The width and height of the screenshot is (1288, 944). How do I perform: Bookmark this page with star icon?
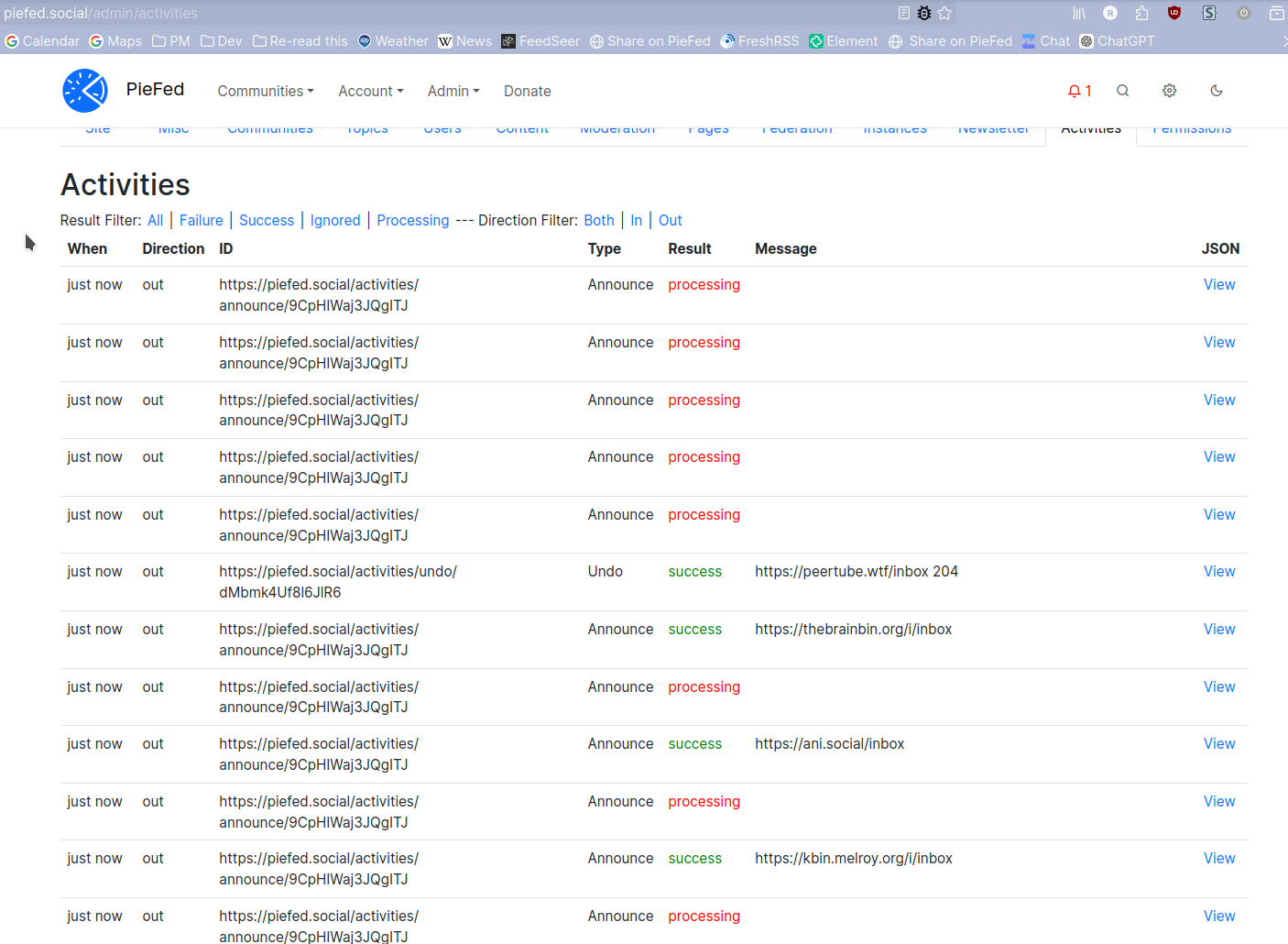(944, 13)
